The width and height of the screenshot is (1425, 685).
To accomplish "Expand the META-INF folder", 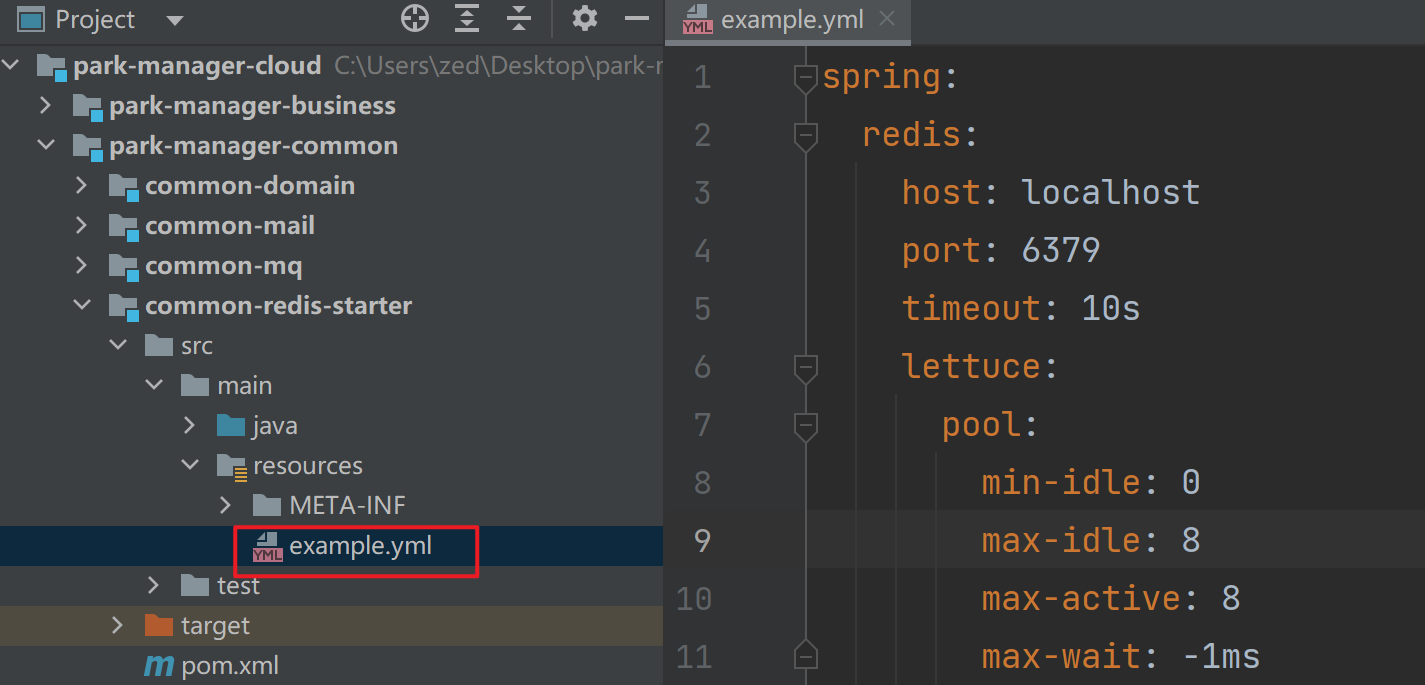I will pyautogui.click(x=225, y=506).
